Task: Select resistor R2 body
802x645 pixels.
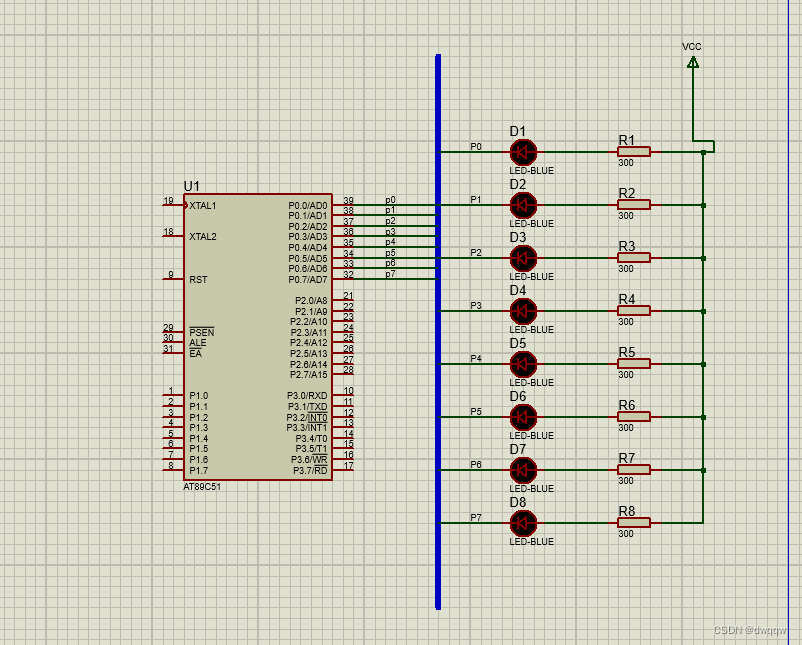Action: click(634, 205)
